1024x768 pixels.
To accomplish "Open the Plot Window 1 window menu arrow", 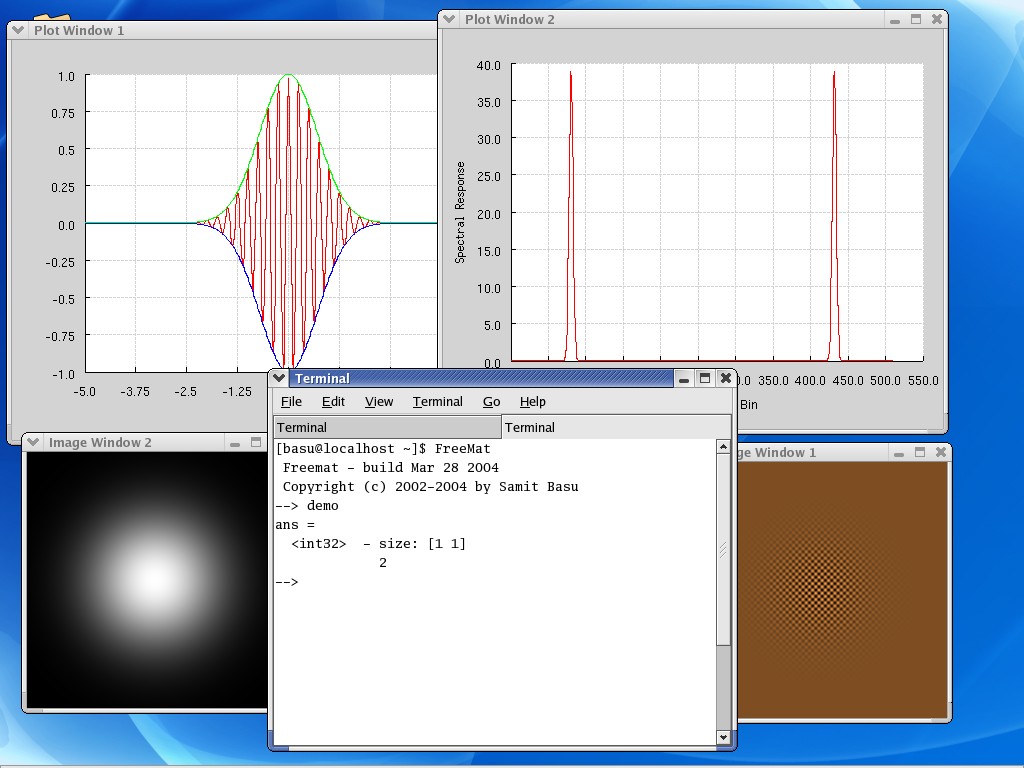I will pyautogui.click(x=18, y=30).
